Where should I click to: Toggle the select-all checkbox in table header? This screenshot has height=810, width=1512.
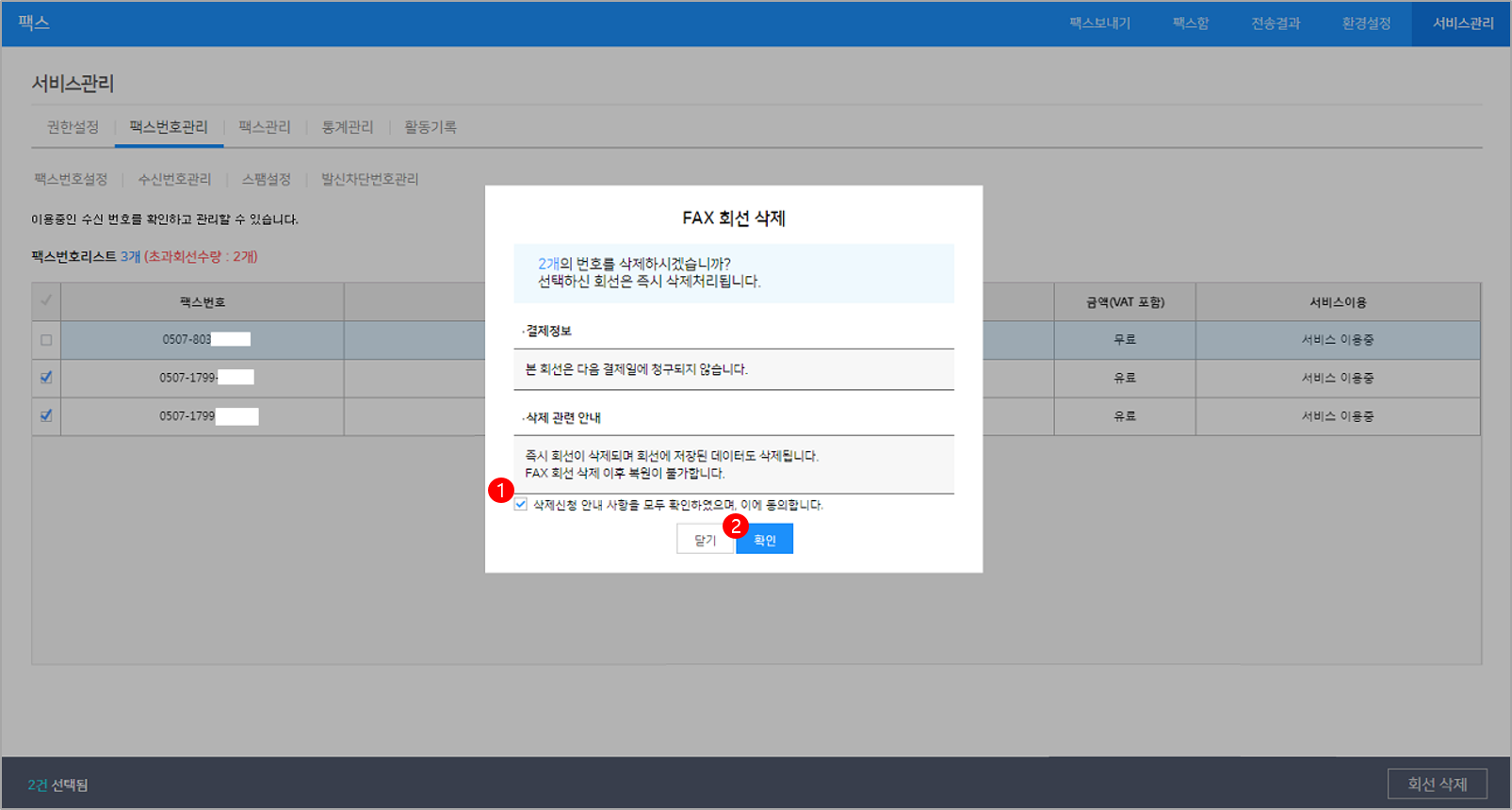pos(46,301)
